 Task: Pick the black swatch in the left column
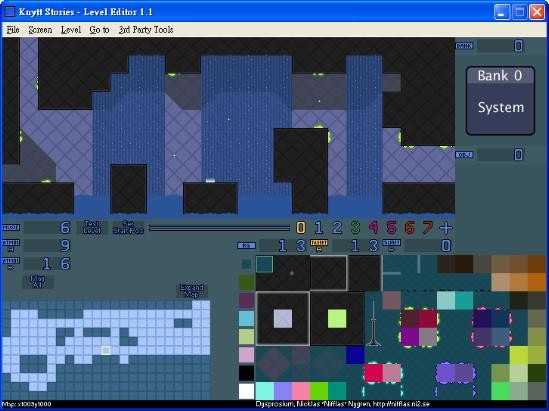coord(246,373)
